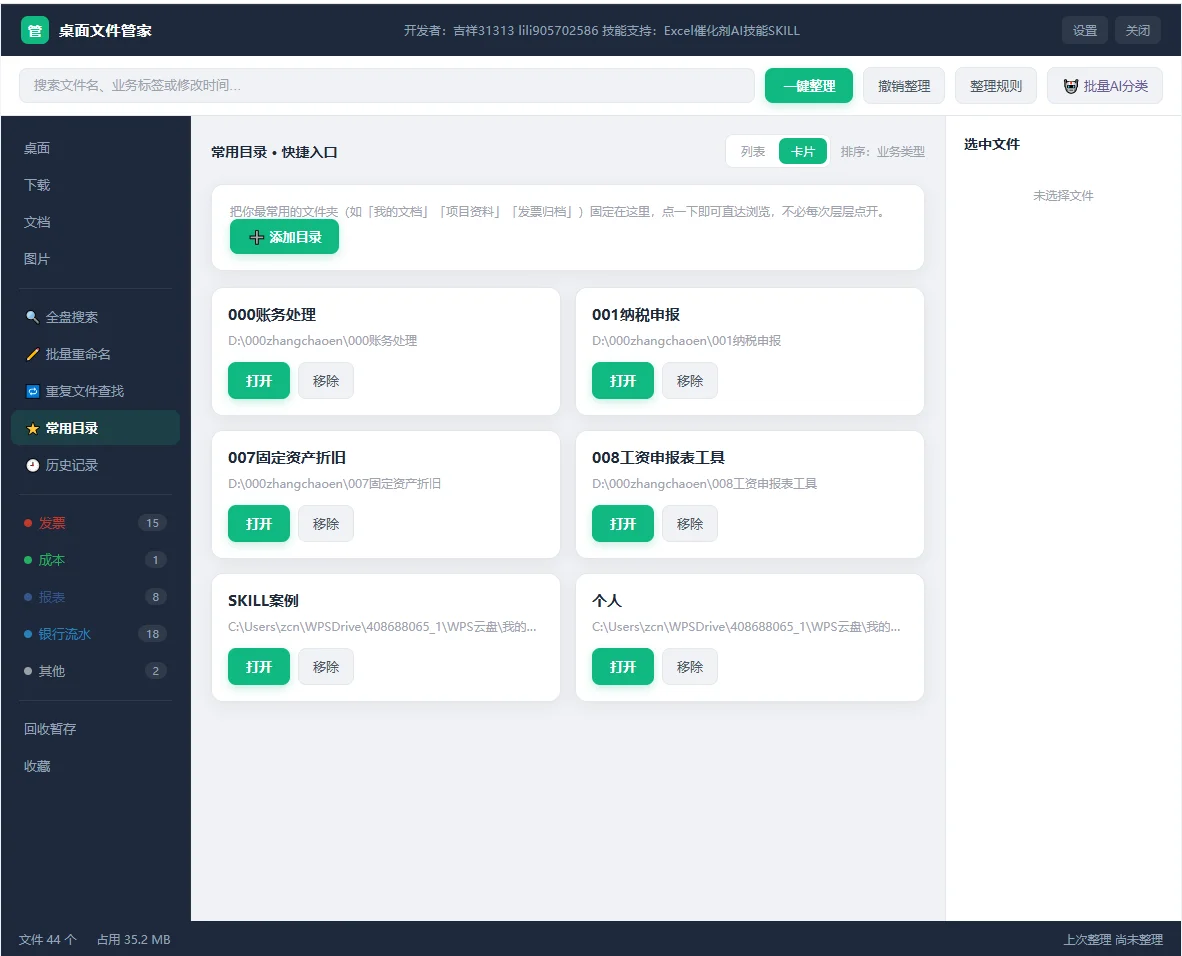Click the blue icon beside 重复文件查找
The width and height of the screenshot is (1182, 956).
coord(32,391)
